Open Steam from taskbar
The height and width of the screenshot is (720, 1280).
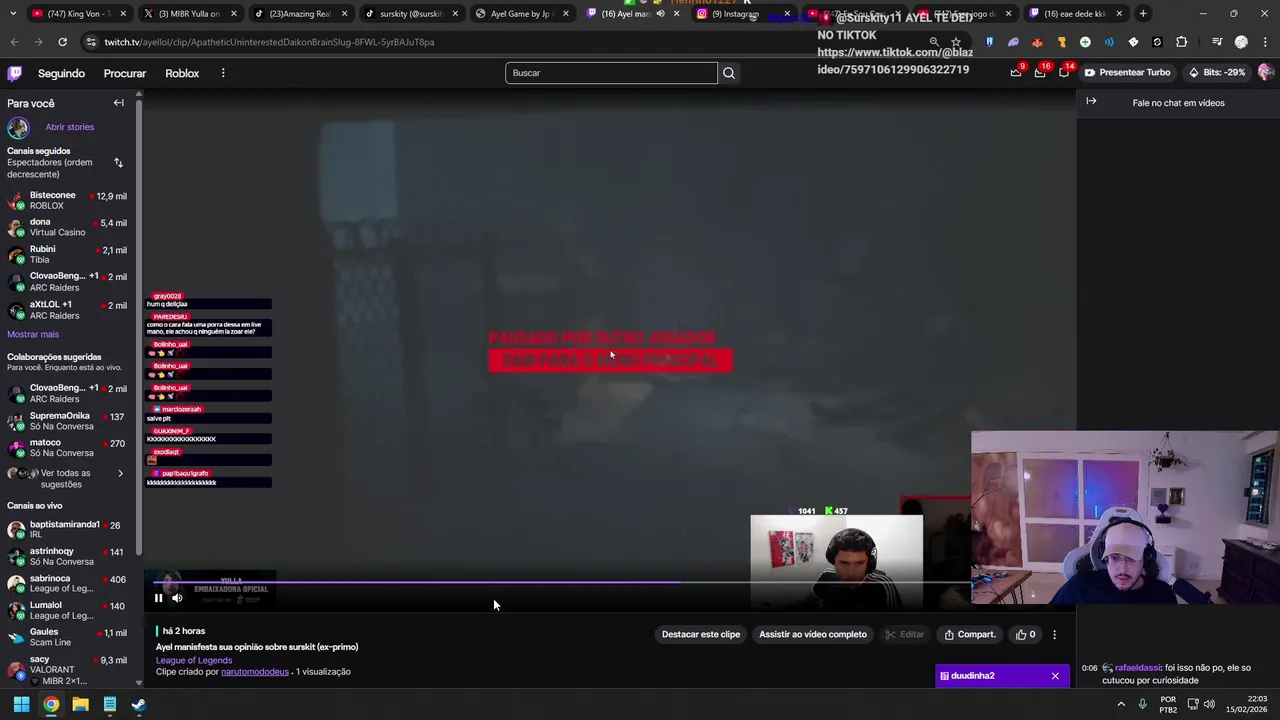(139, 704)
